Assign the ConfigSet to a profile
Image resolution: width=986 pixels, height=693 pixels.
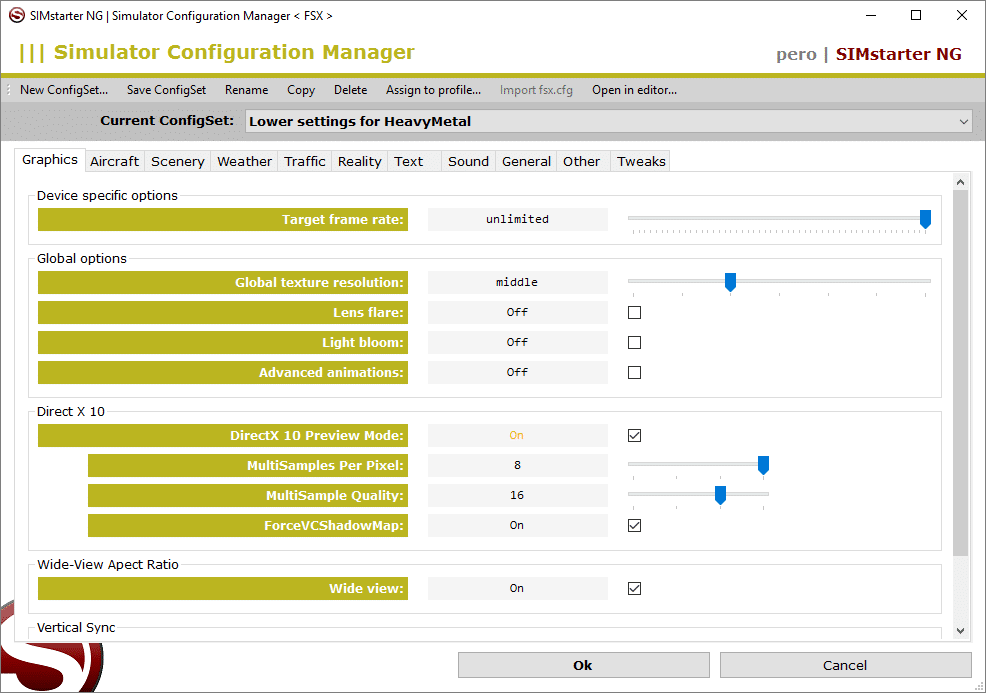(x=433, y=90)
